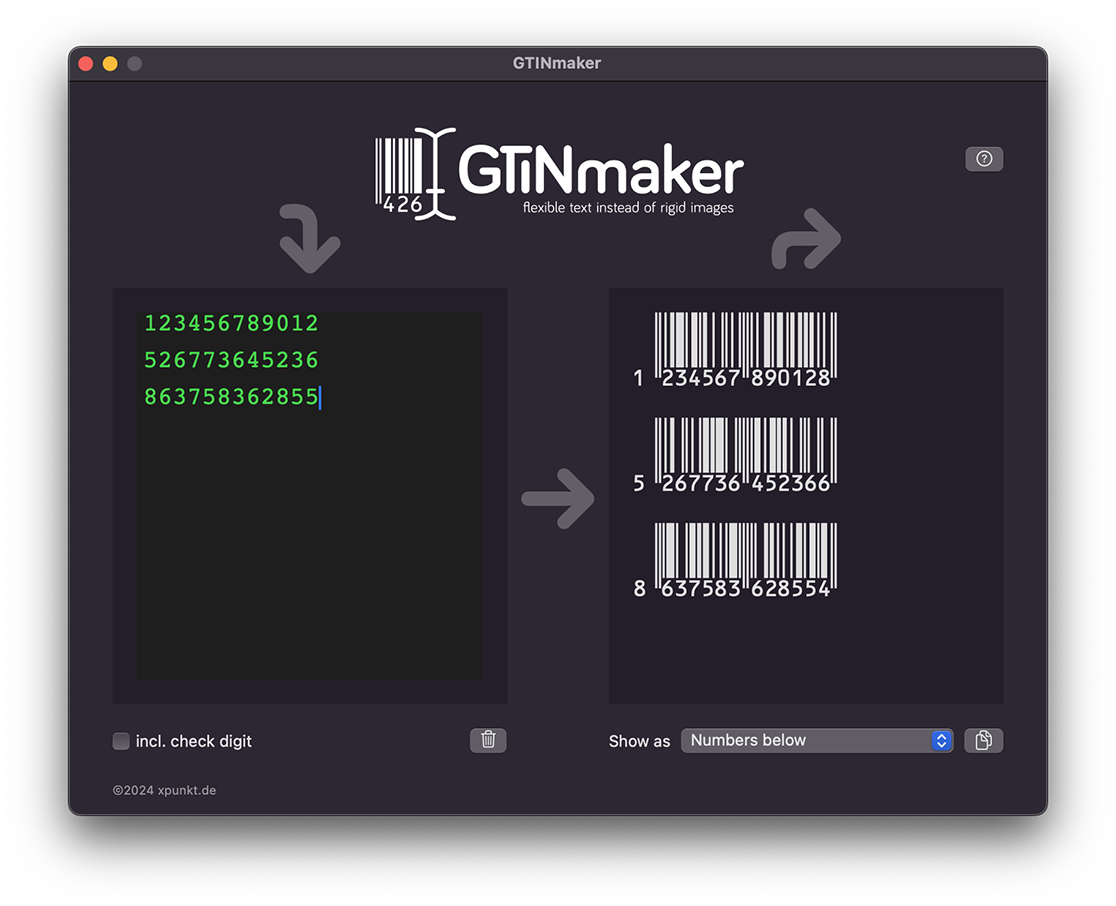Viewport: 1116px width, 906px height.
Task: Change 'Numbers below' display option
Action: coord(817,740)
